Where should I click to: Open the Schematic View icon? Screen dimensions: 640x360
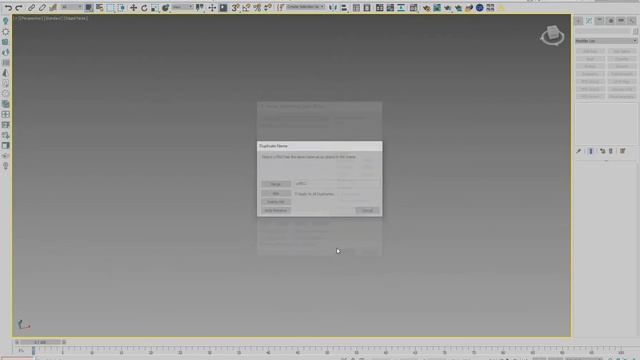401,8
